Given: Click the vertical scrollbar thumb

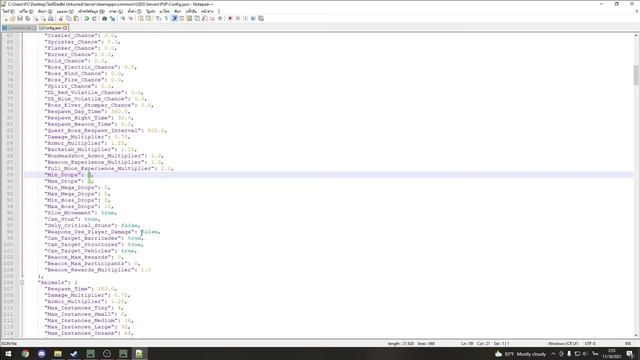Looking at the screenshot, I should (x=636, y=75).
